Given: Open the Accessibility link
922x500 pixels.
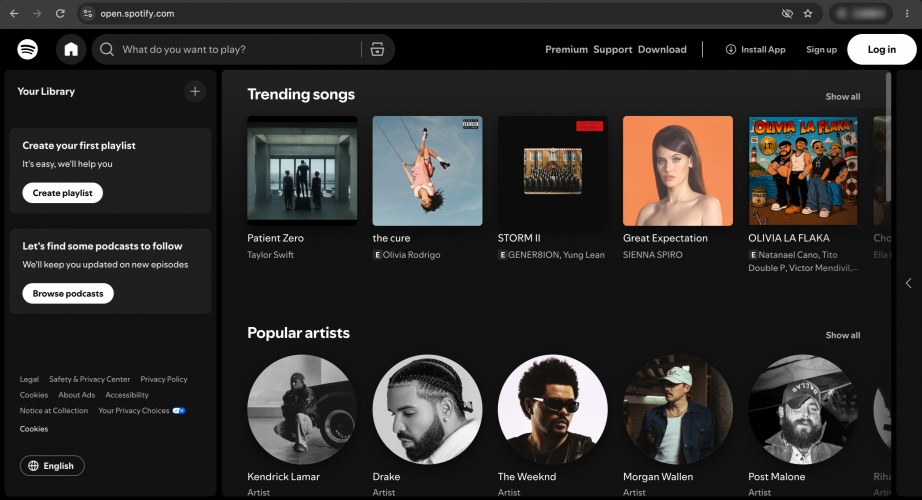Looking at the screenshot, I should click(x=127, y=395).
